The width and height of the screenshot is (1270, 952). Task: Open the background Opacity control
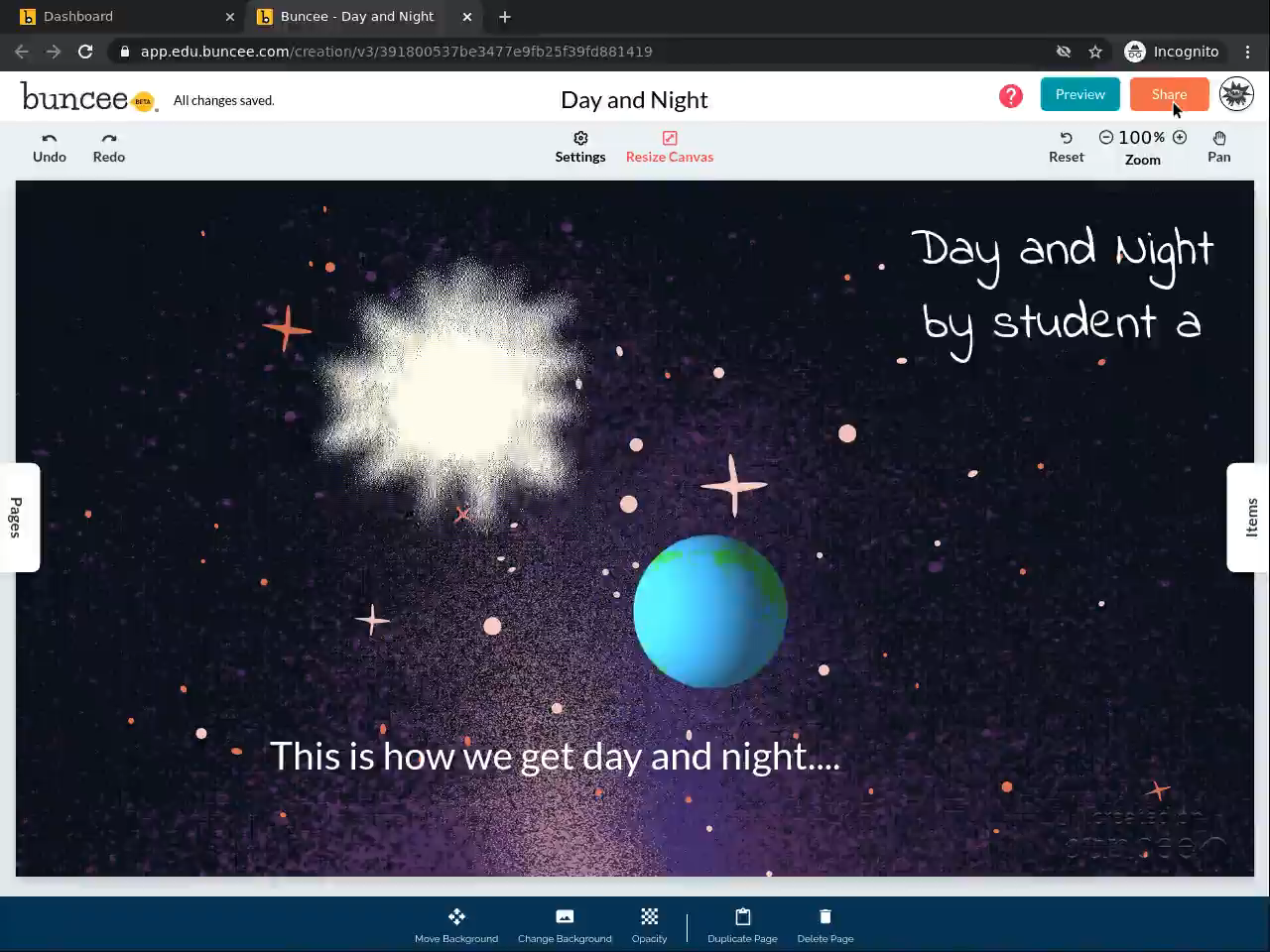[650, 925]
